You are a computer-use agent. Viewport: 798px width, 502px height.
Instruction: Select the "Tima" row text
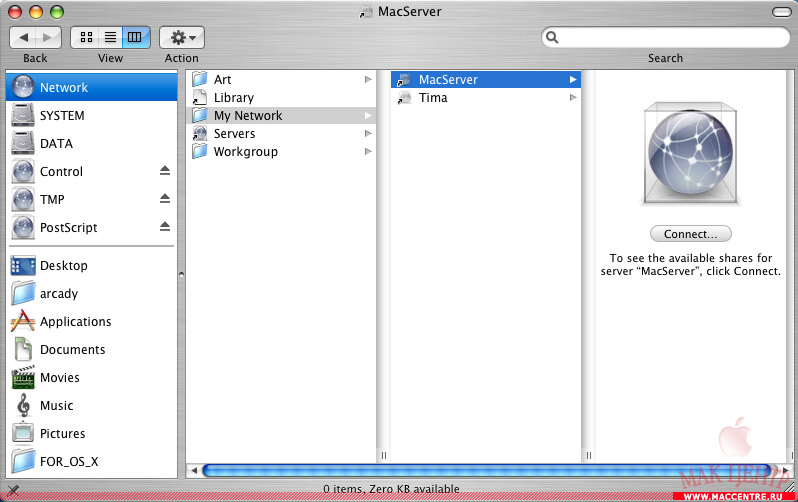click(433, 97)
